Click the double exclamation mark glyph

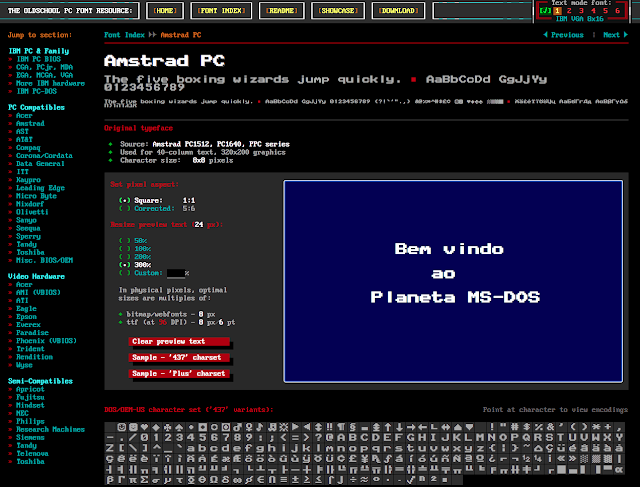click(331, 427)
